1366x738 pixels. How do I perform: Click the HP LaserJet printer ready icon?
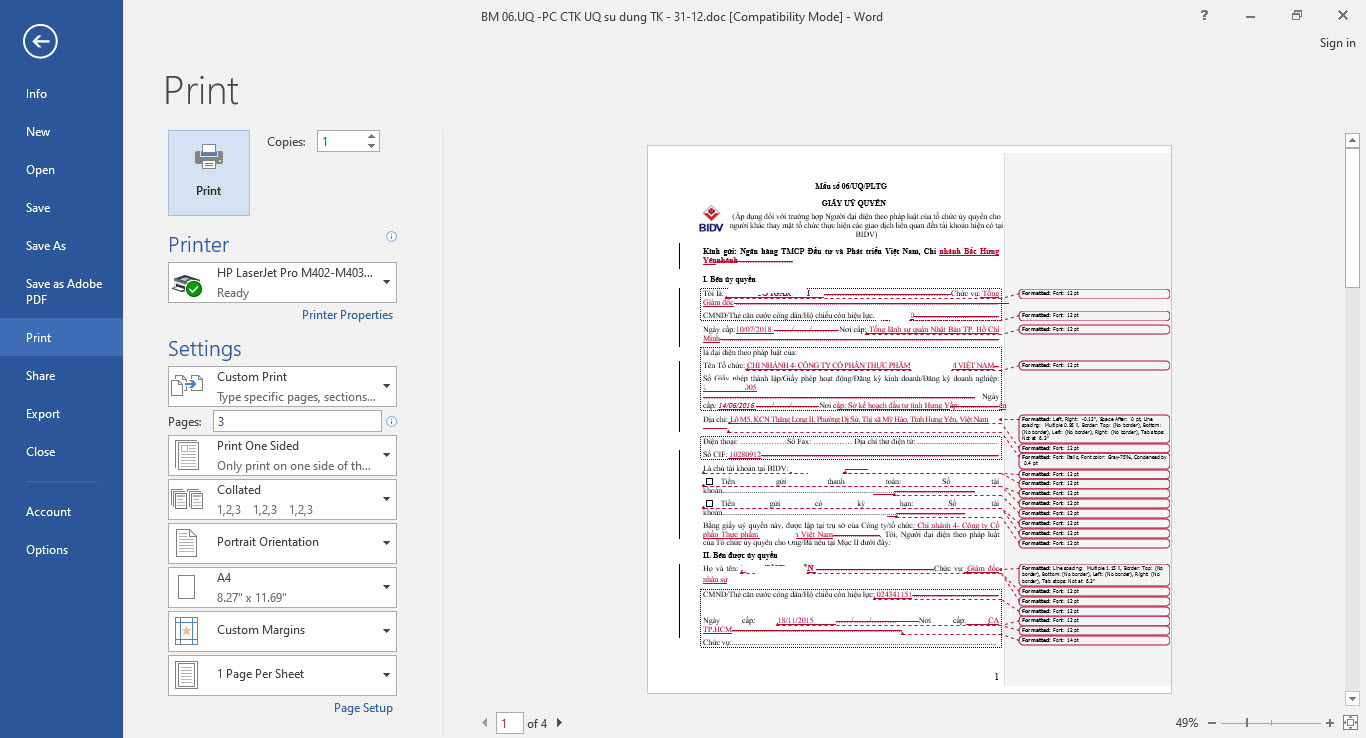187,285
